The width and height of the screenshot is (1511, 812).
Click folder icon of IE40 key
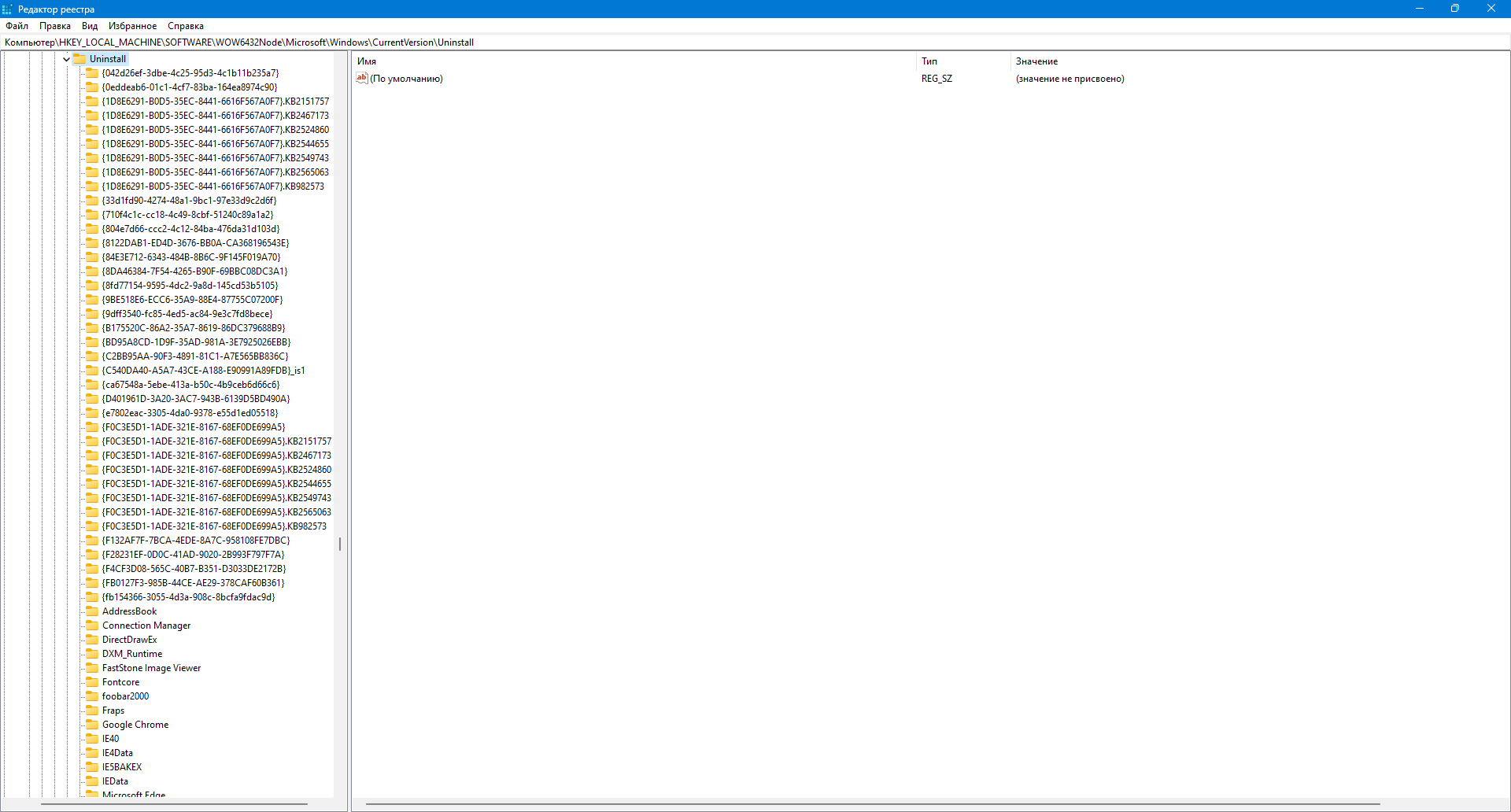(x=92, y=739)
